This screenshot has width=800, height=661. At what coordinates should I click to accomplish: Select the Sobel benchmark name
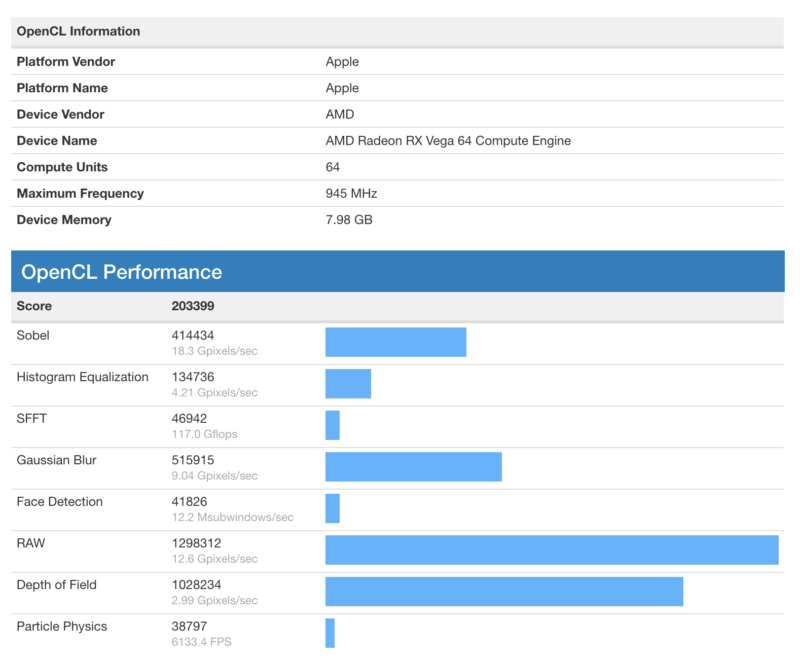(x=33, y=336)
